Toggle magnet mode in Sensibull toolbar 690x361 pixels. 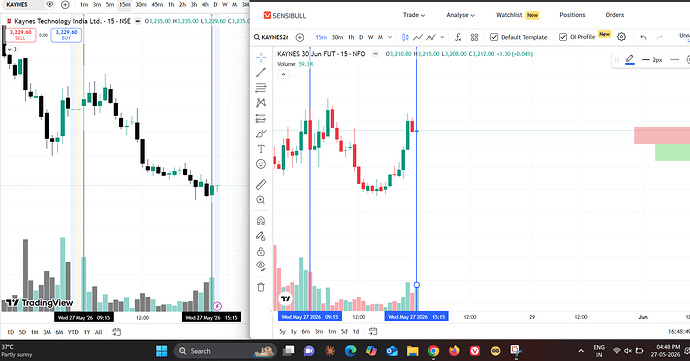click(261, 221)
